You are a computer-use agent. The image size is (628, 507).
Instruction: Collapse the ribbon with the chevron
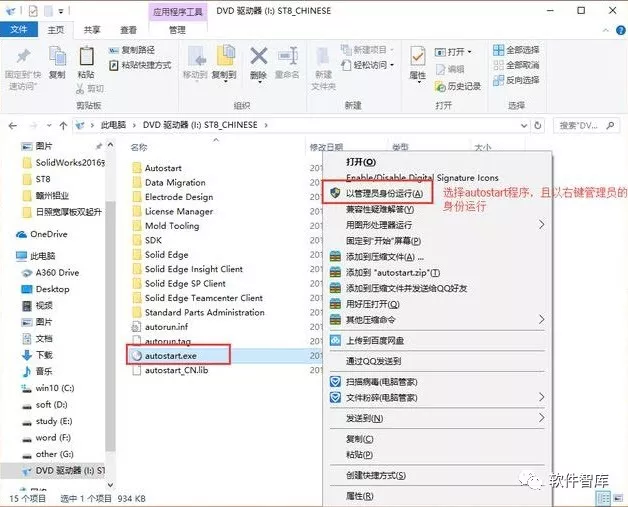pos(605,30)
